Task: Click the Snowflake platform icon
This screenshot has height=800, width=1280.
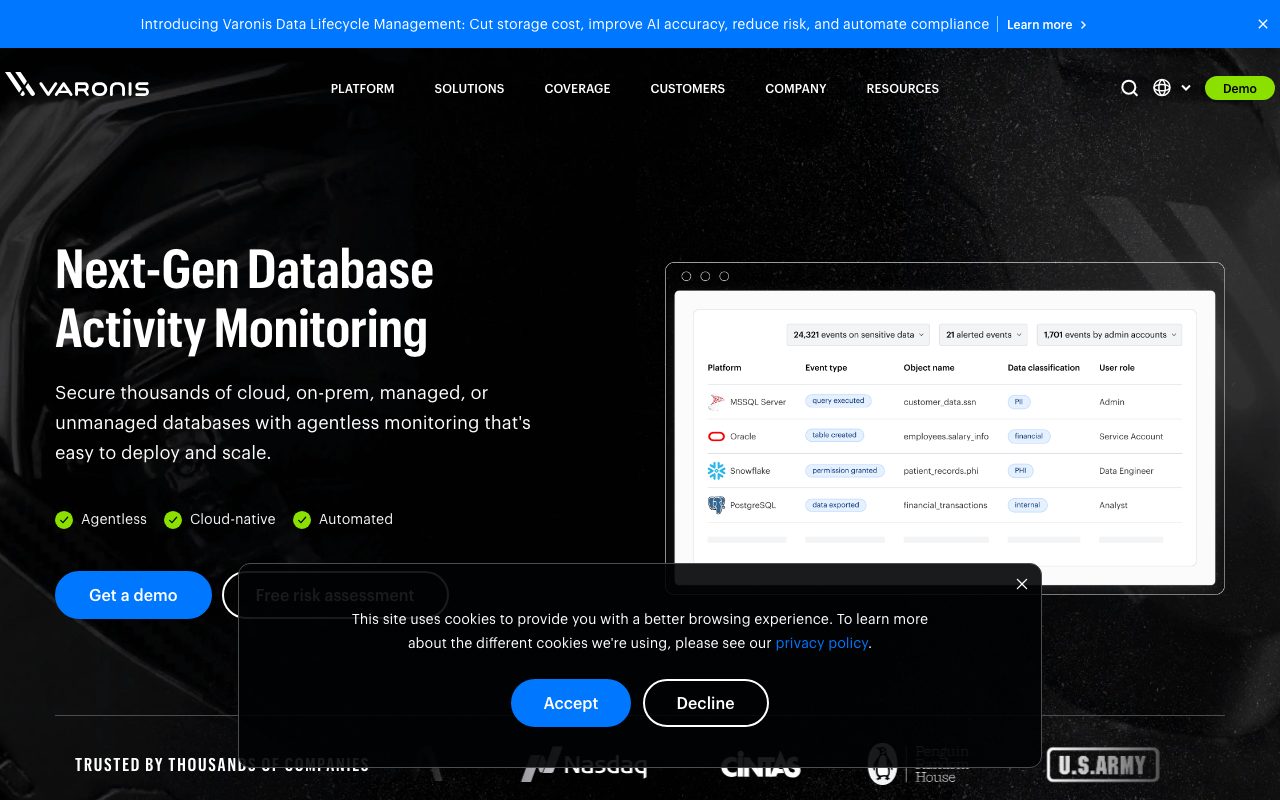Action: coord(716,471)
